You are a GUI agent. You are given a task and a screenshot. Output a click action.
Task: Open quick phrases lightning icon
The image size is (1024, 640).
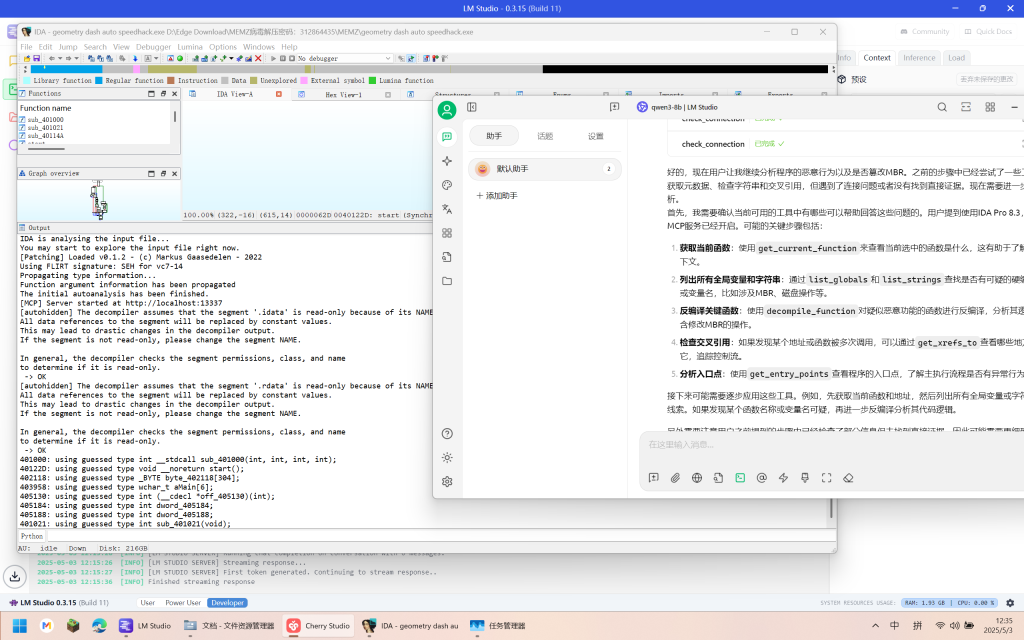[x=783, y=478]
